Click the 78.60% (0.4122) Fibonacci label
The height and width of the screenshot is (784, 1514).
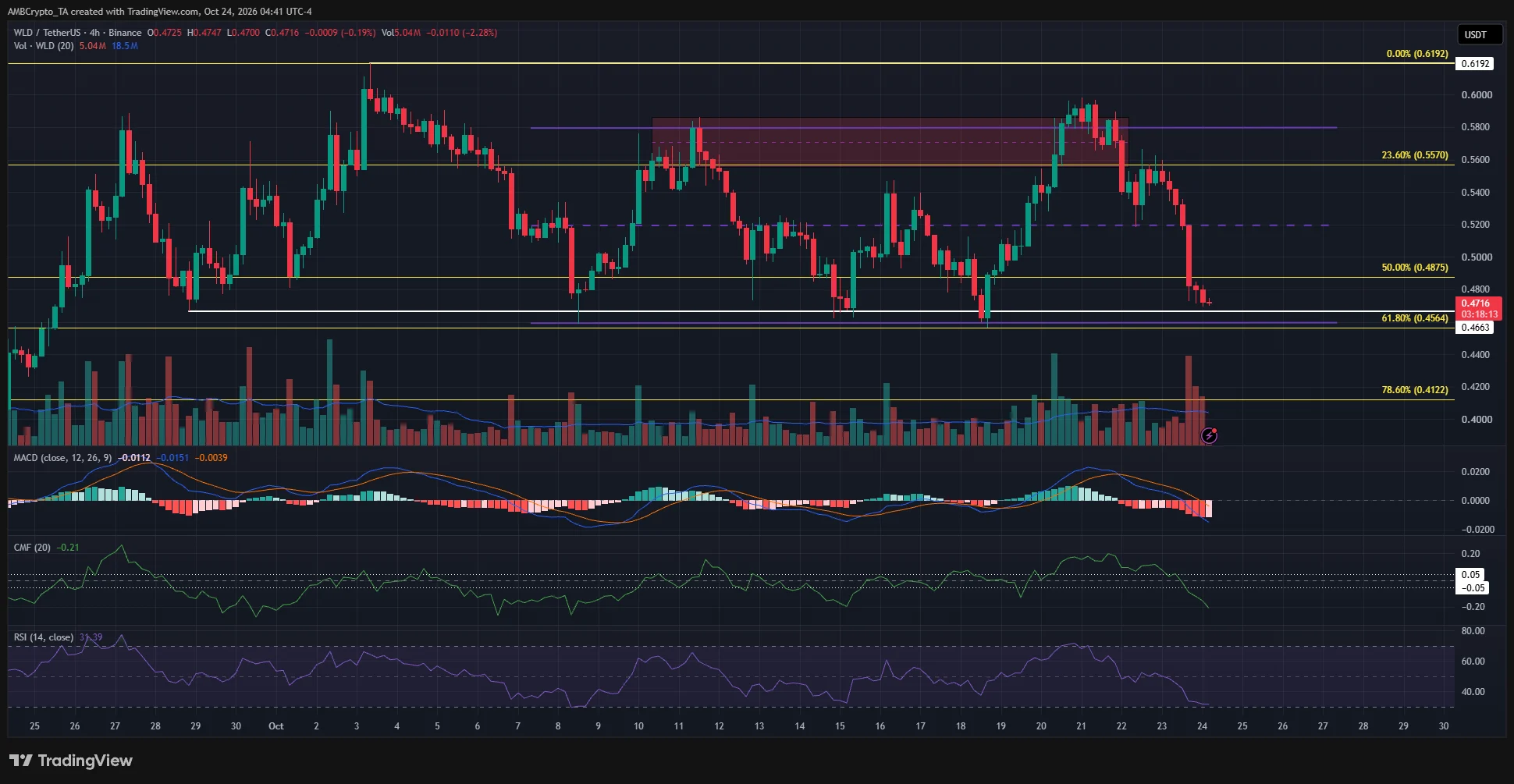[x=1415, y=389]
